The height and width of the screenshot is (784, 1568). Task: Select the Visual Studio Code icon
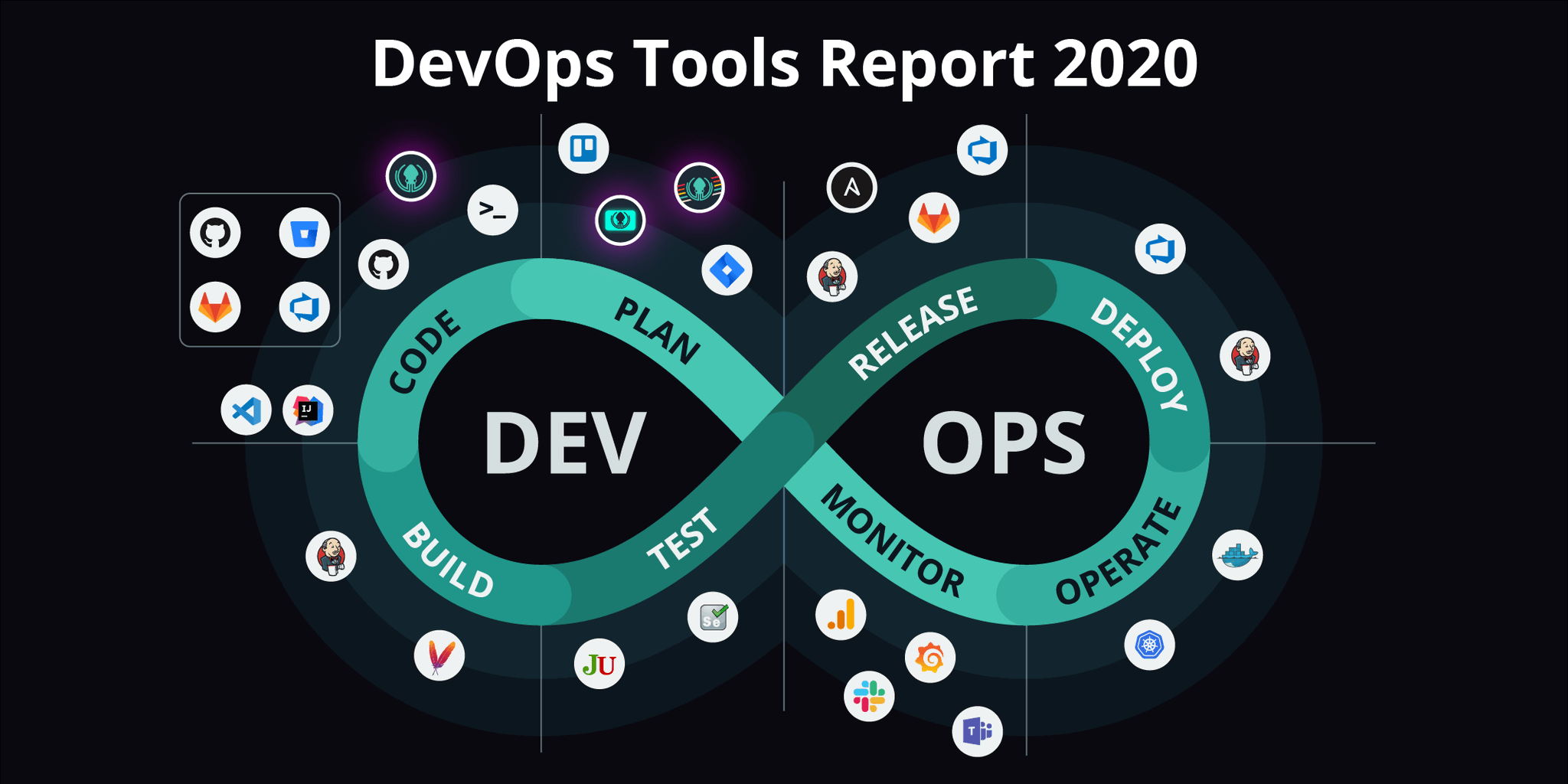(247, 410)
